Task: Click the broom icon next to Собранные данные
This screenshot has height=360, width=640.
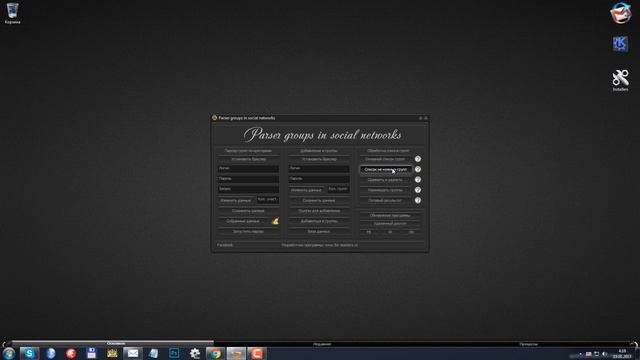Action: (x=276, y=221)
